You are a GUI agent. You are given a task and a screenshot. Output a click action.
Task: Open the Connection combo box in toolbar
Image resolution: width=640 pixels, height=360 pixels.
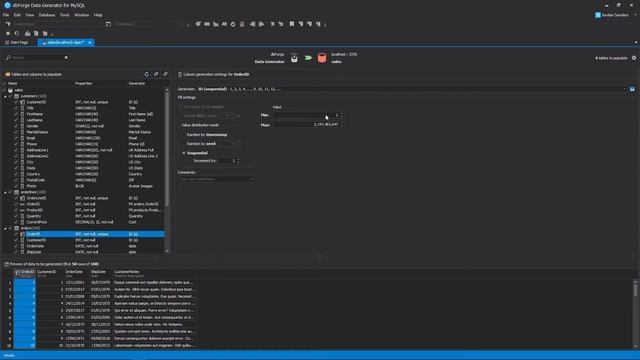pos(57,24)
